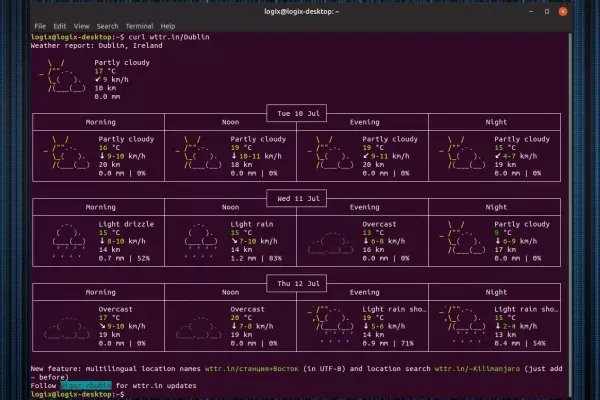Viewport: 600px width, 400px height.
Task: Click the terminal vertical scrollbar
Action: (570, 214)
